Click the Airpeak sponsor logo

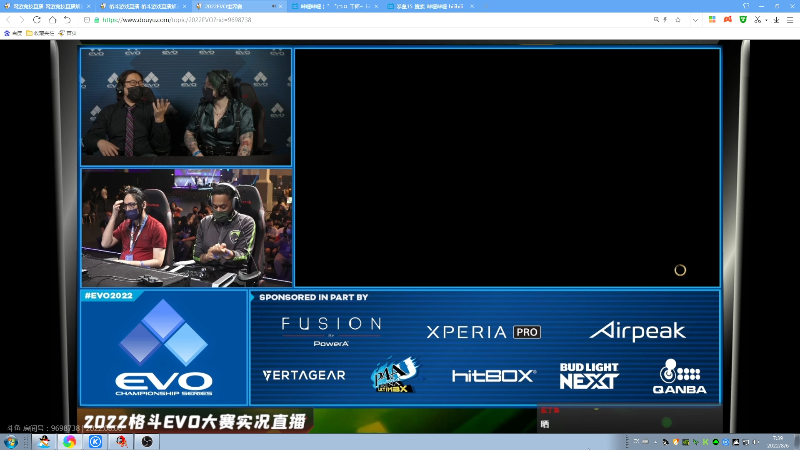637,331
